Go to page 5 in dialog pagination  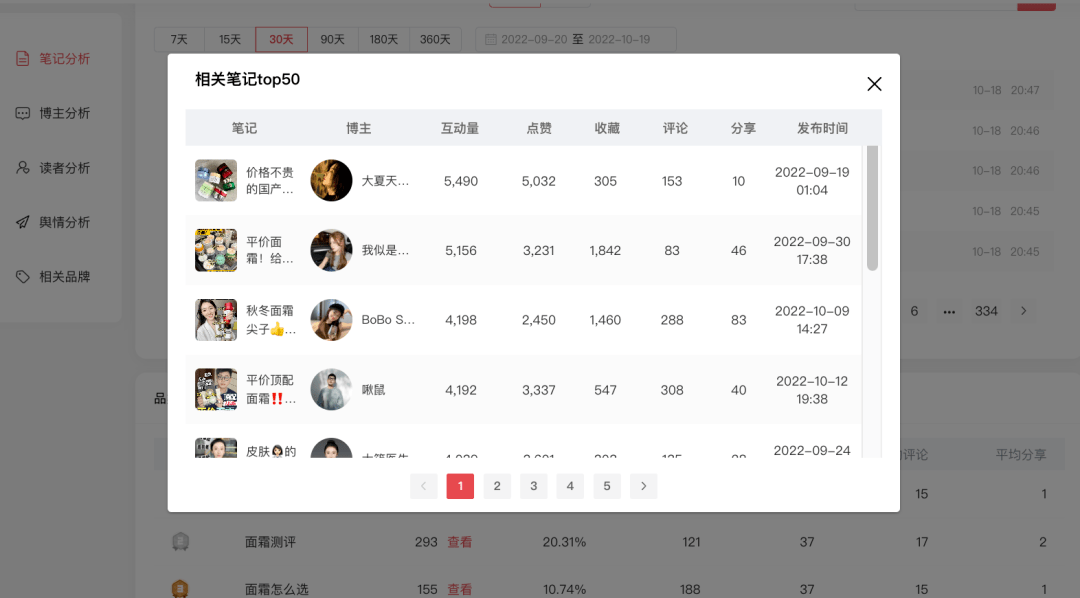tap(607, 486)
